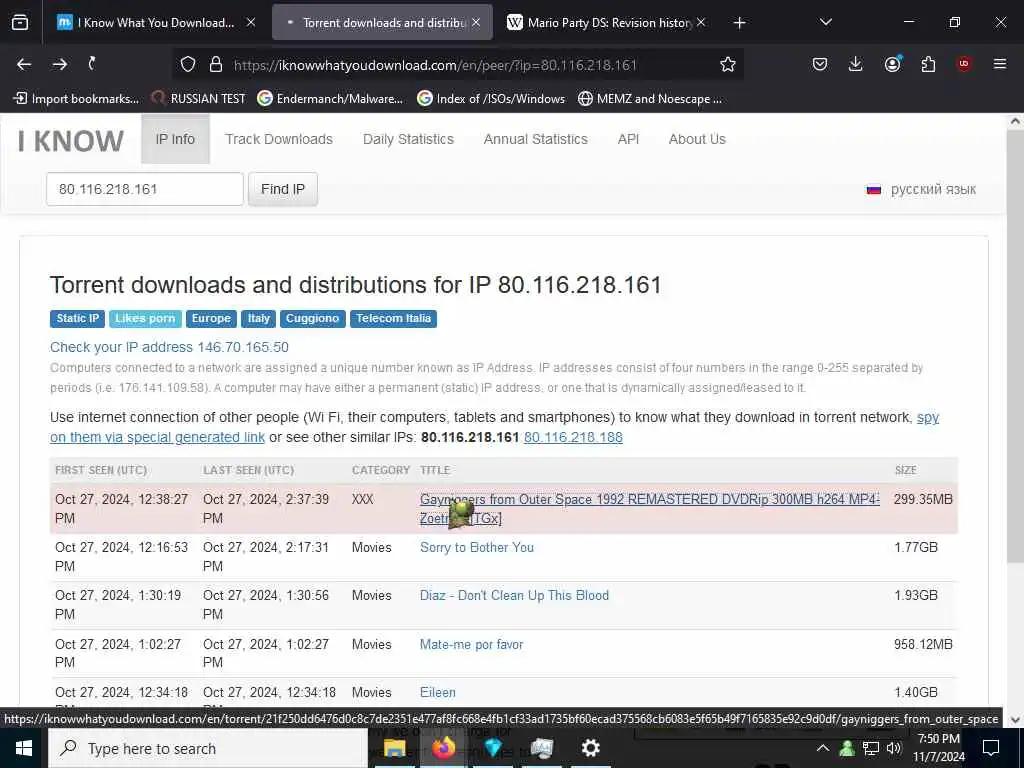Open the About Us nav item

coord(697,139)
